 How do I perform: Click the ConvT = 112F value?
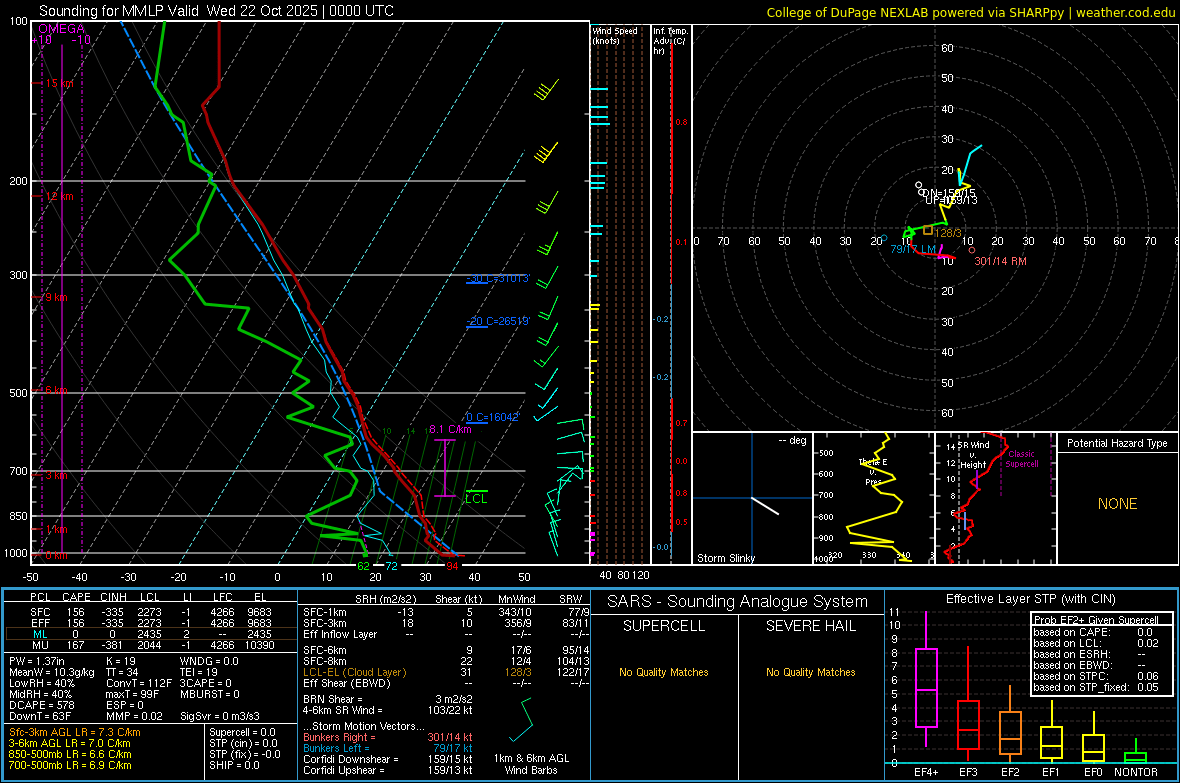[x=138, y=683]
